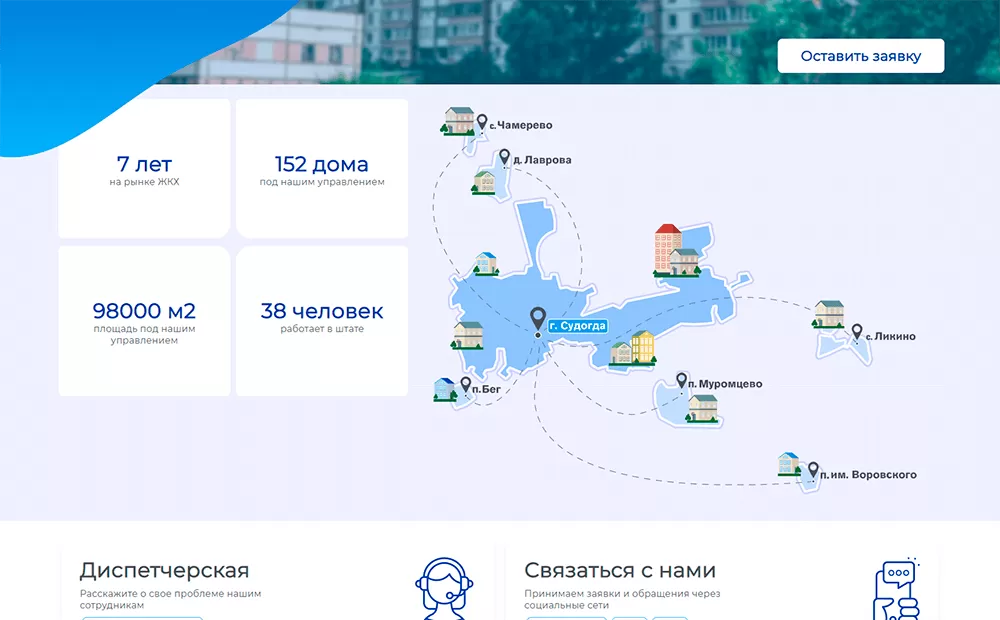Select the п. Бег map pin
The image size is (1000, 620).
[465, 385]
